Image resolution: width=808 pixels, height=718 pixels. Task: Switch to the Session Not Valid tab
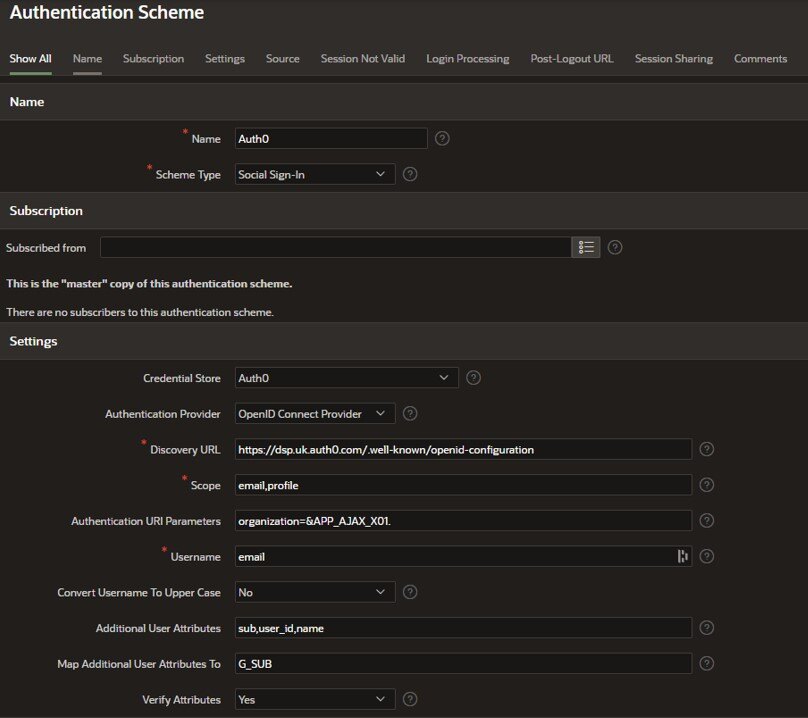[363, 59]
